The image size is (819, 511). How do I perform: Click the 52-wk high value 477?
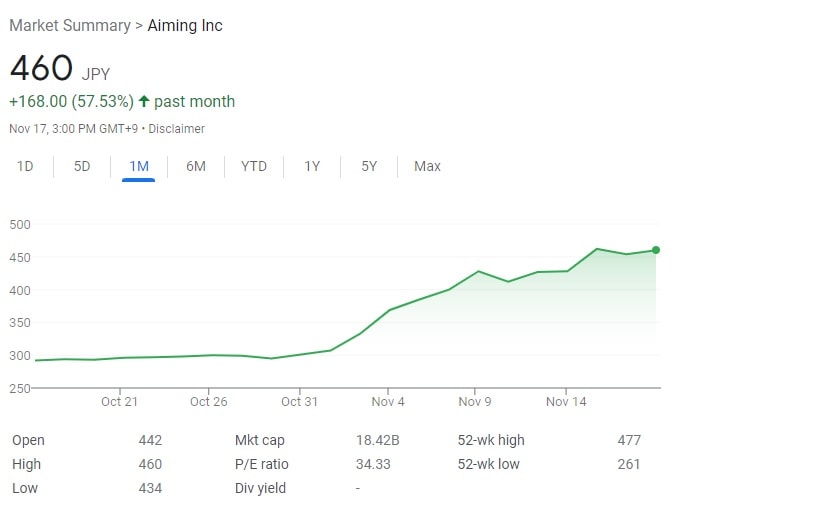(x=629, y=440)
